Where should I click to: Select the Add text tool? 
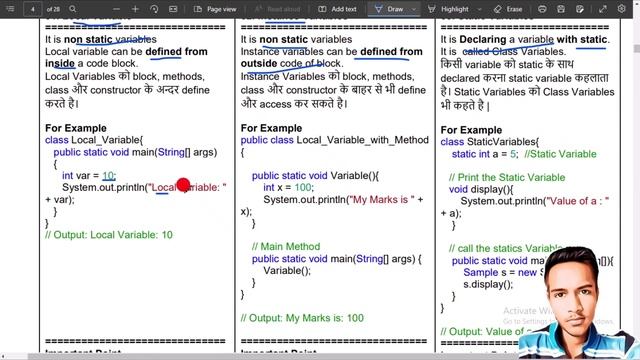[337, 9]
